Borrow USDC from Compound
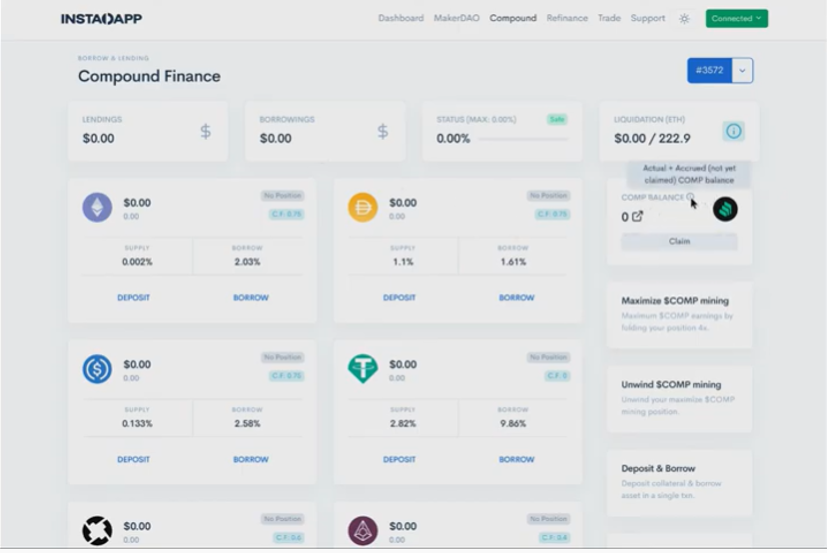This screenshot has height=554, width=827. tap(251, 460)
